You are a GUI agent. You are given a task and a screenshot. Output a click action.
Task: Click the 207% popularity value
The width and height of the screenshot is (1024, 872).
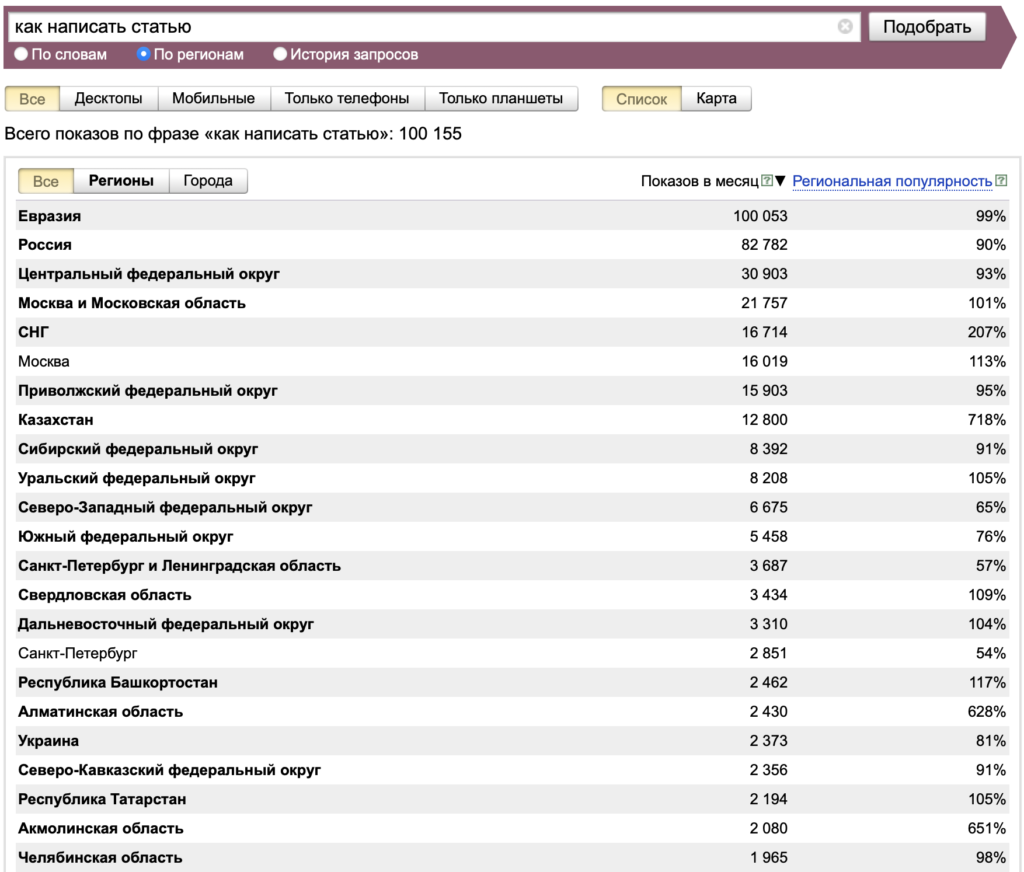coord(987,332)
